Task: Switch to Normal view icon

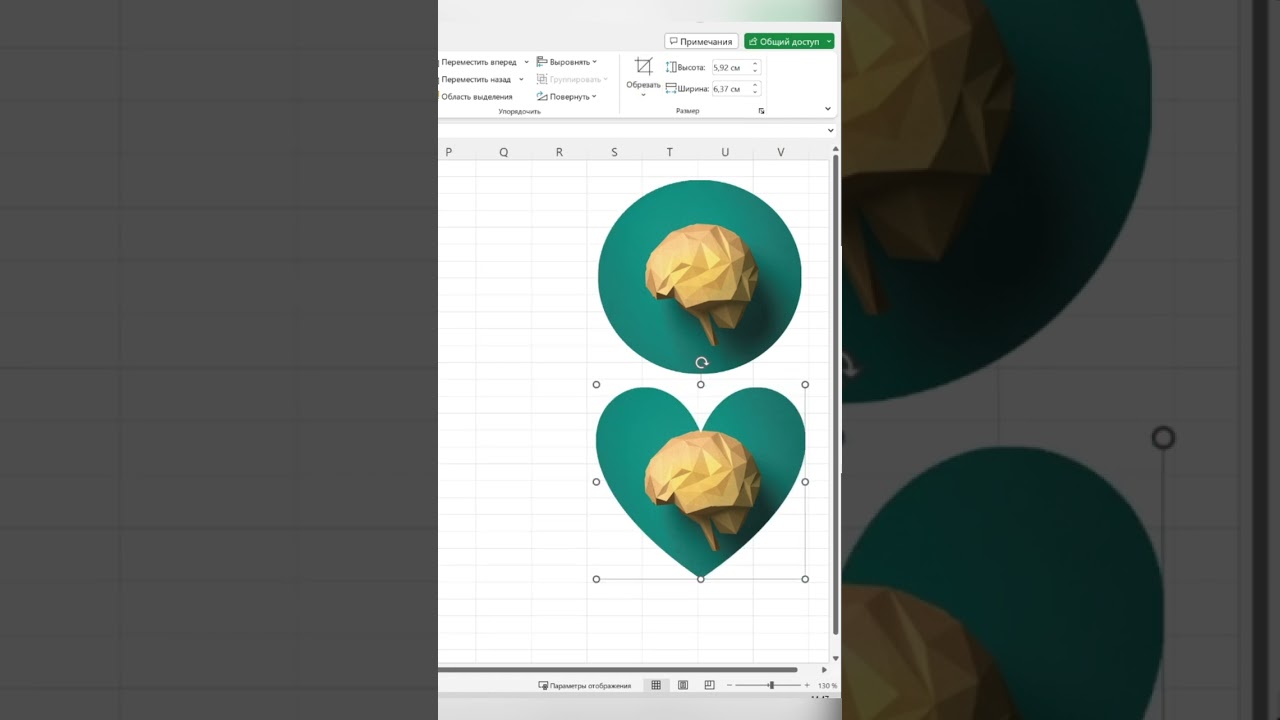Action: coord(656,685)
